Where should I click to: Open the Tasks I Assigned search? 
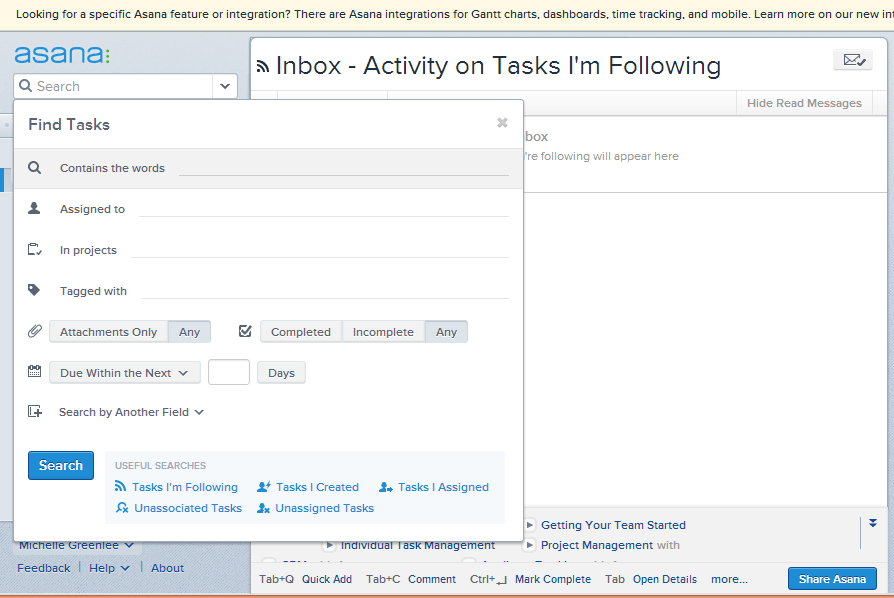[444, 487]
